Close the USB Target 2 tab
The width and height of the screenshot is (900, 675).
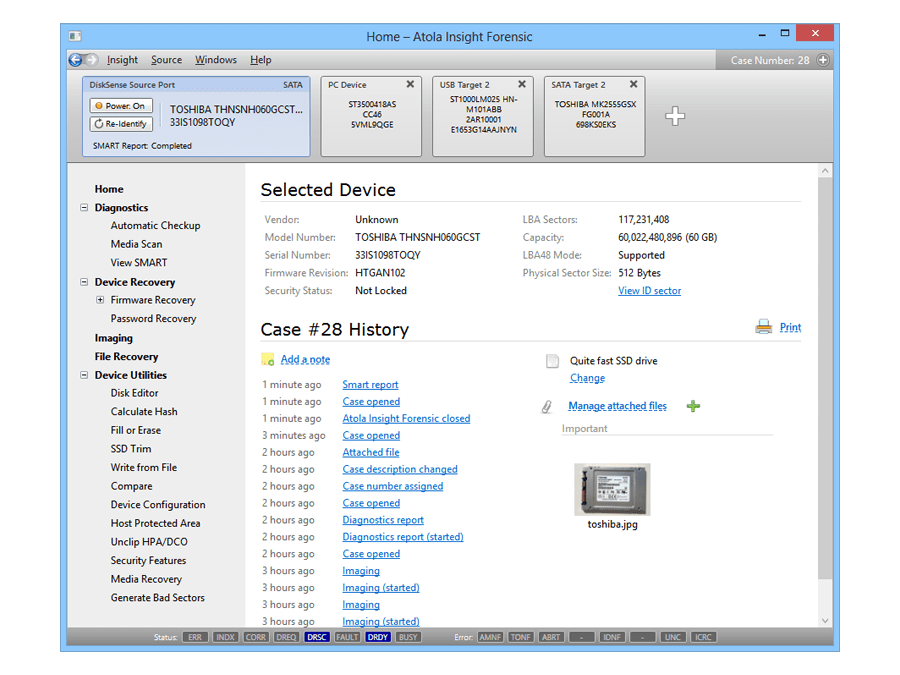(x=522, y=84)
